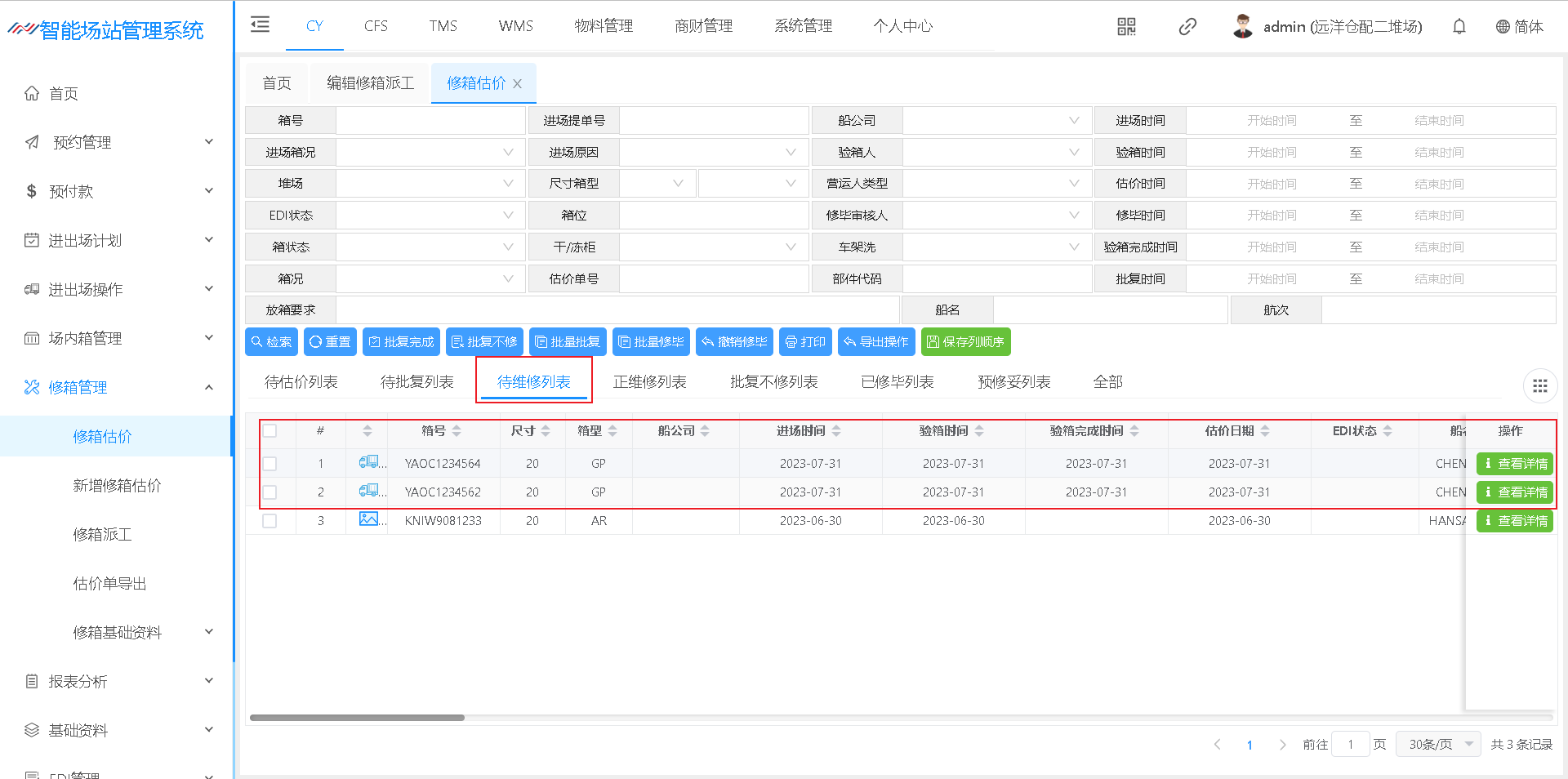This screenshot has height=779, width=1568.
Task: Close the 修箱估价 tab
Action: pos(517,84)
